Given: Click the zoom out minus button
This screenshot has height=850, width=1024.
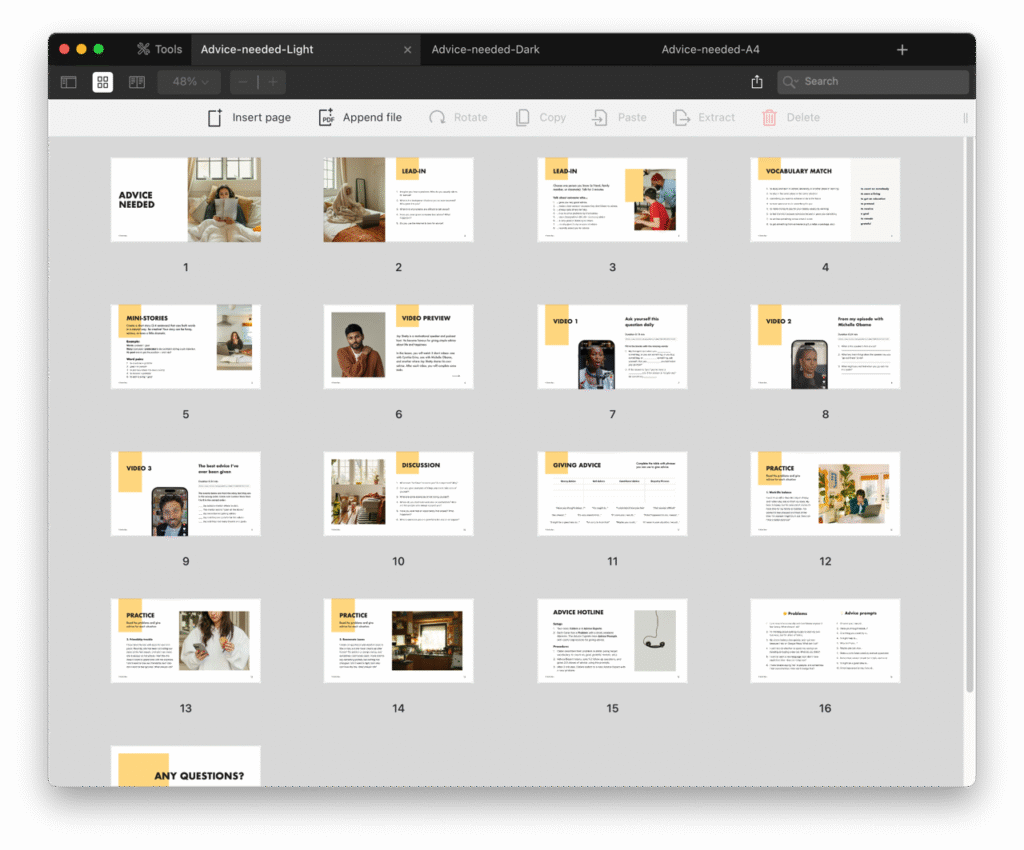Looking at the screenshot, I should pos(243,82).
